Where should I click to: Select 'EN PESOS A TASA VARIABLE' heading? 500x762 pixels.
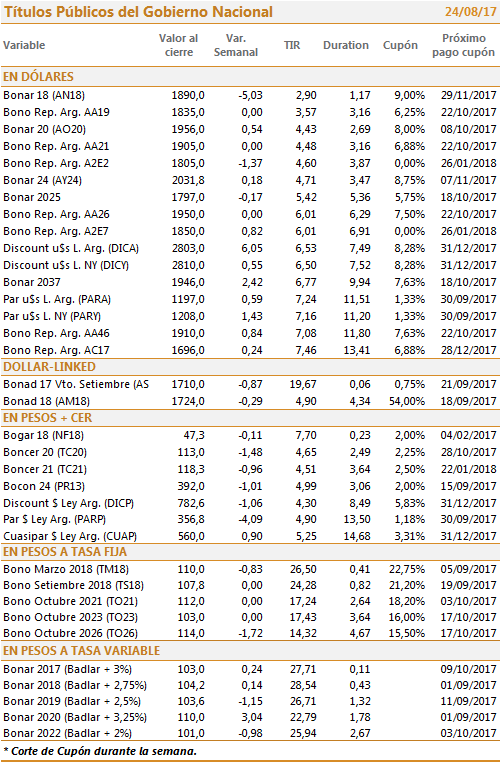[x=82, y=651]
